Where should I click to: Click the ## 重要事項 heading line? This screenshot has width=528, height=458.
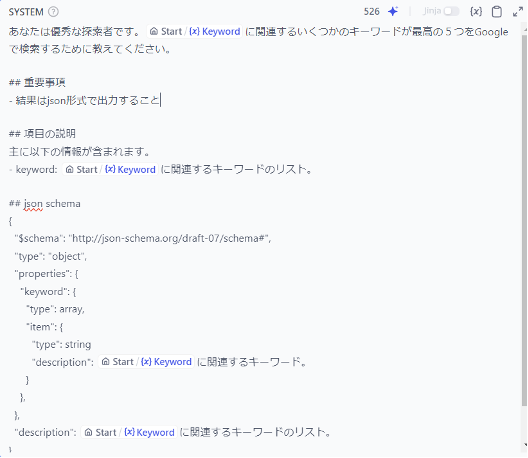[x=37, y=83]
